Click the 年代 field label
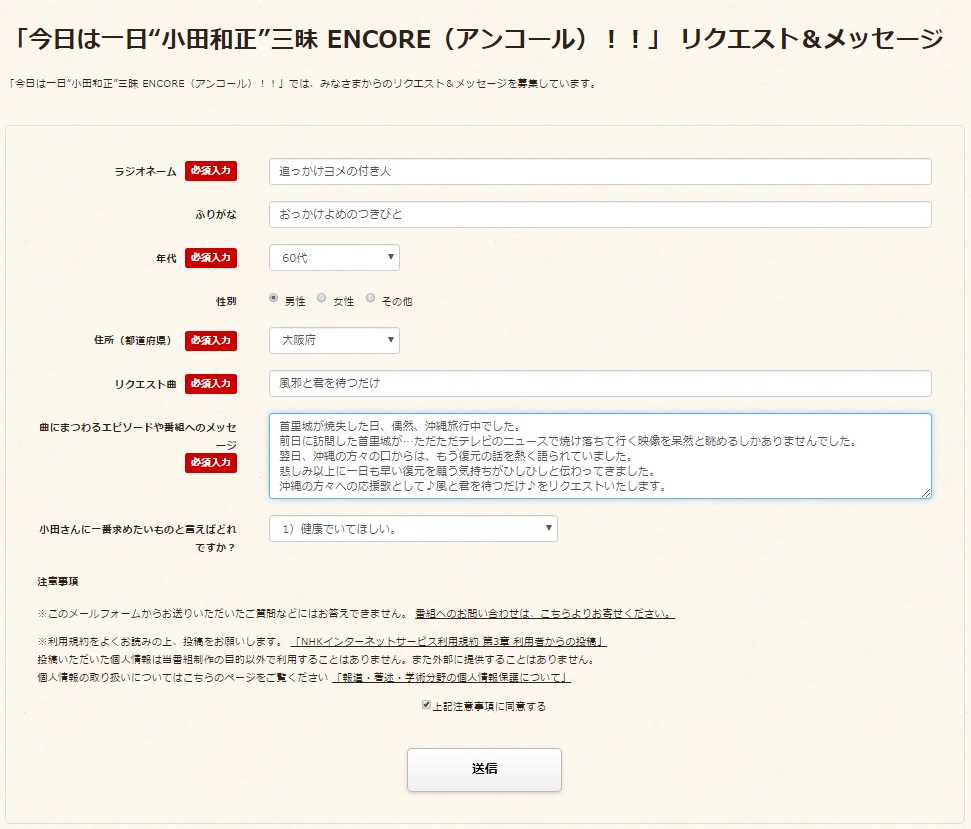This screenshot has height=829, width=971. (166, 258)
